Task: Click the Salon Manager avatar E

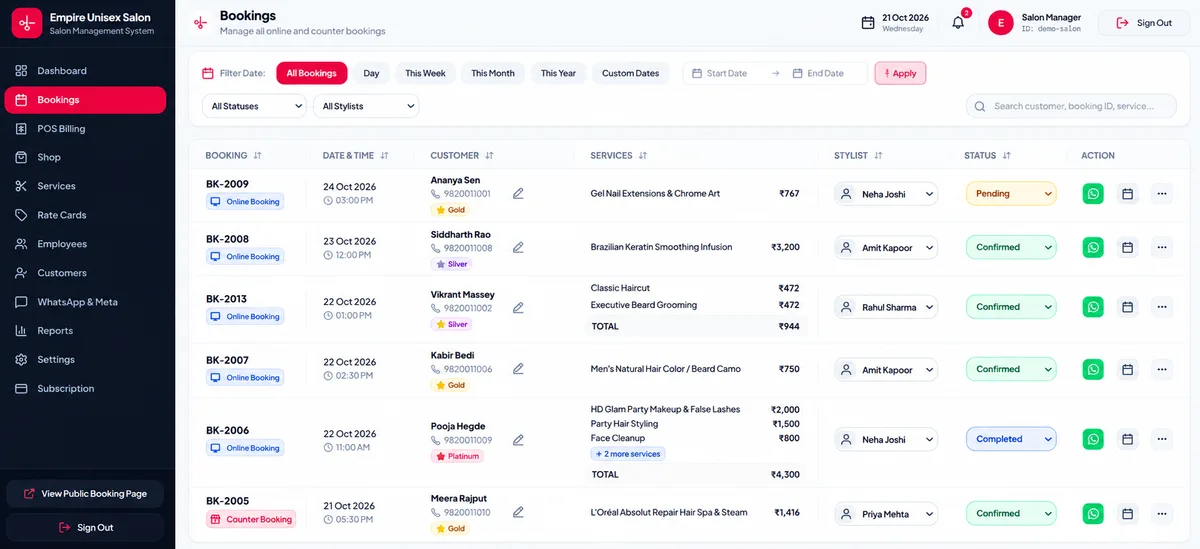Action: tap(1001, 23)
